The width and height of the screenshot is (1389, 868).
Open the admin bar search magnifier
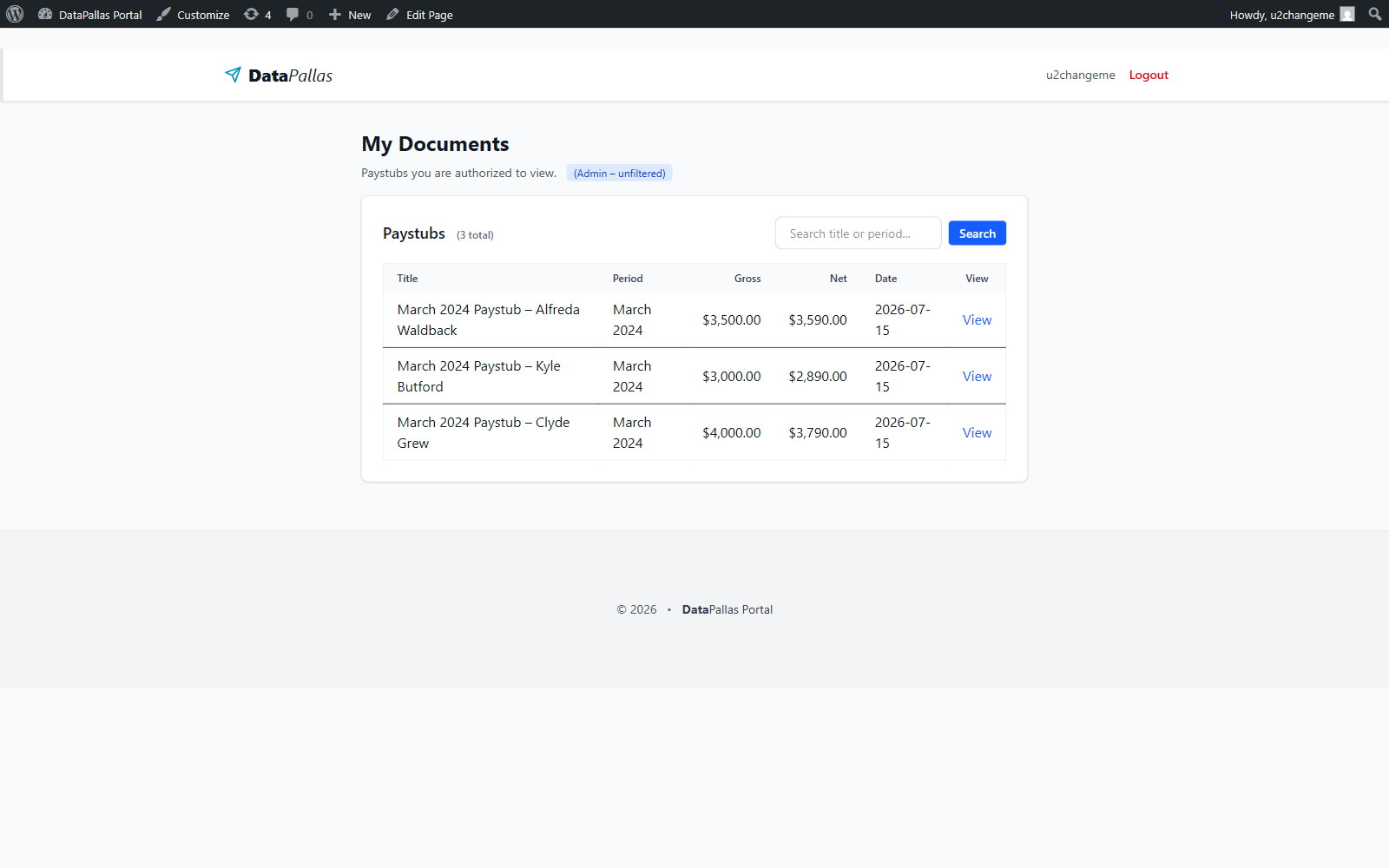click(x=1375, y=14)
